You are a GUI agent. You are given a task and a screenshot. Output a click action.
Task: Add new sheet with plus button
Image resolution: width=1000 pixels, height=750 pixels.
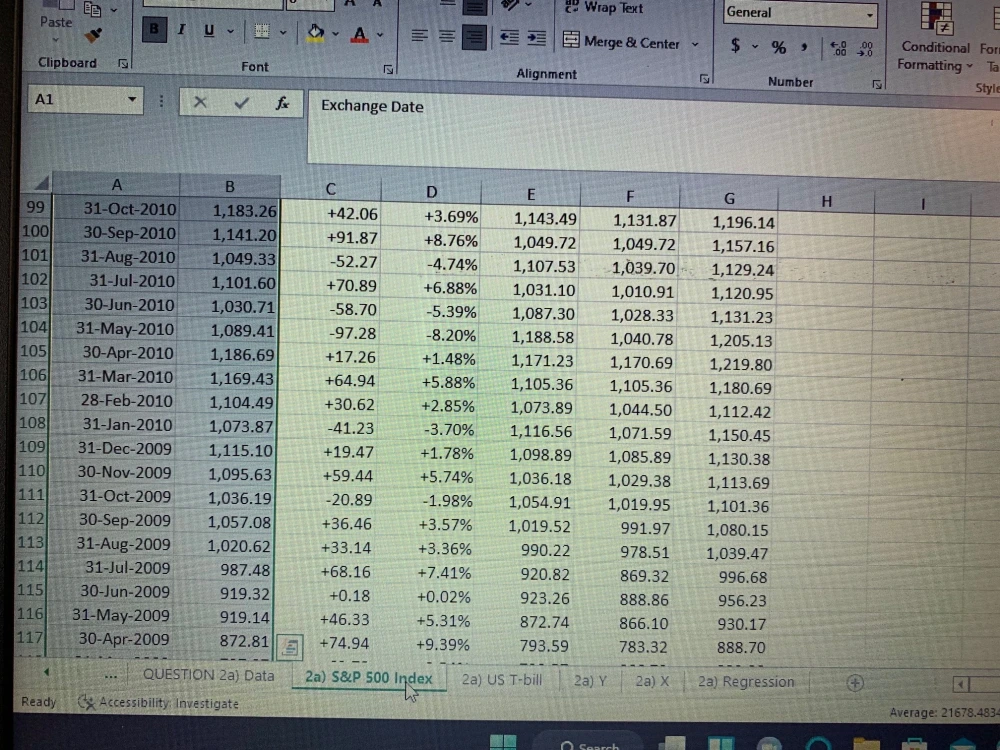(x=855, y=683)
